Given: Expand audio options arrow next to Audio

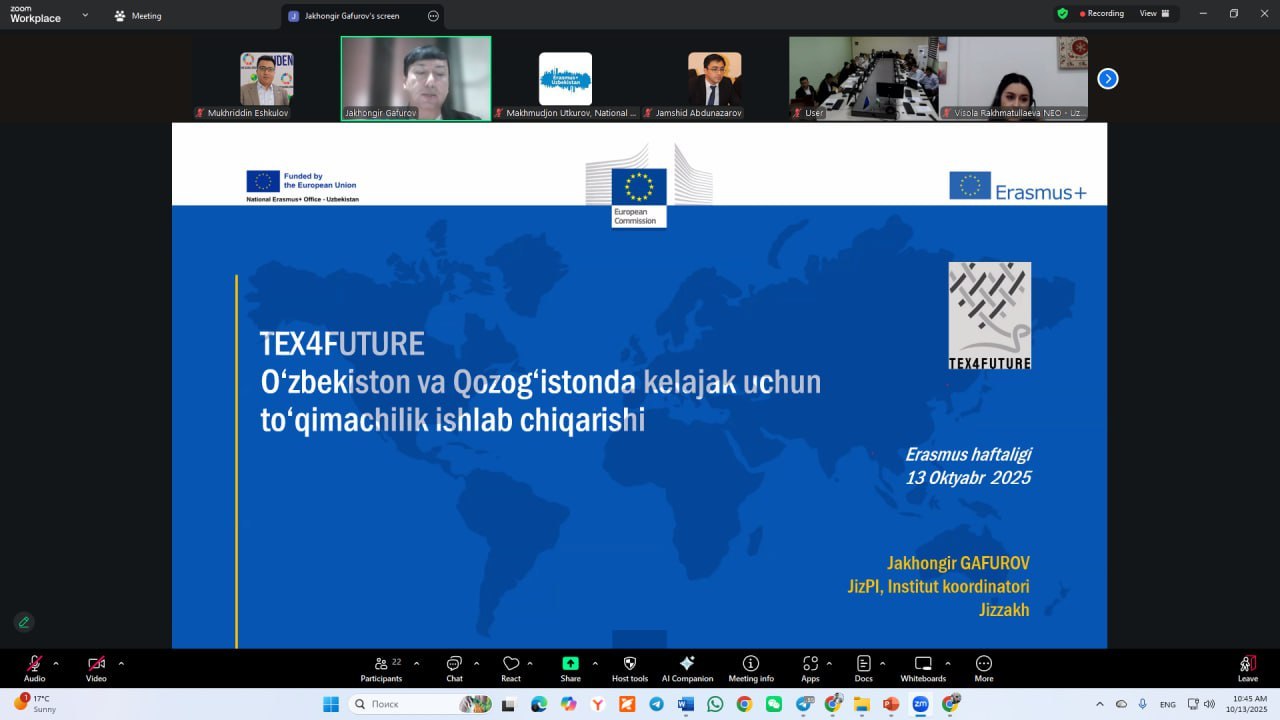Looking at the screenshot, I should (x=56, y=663).
